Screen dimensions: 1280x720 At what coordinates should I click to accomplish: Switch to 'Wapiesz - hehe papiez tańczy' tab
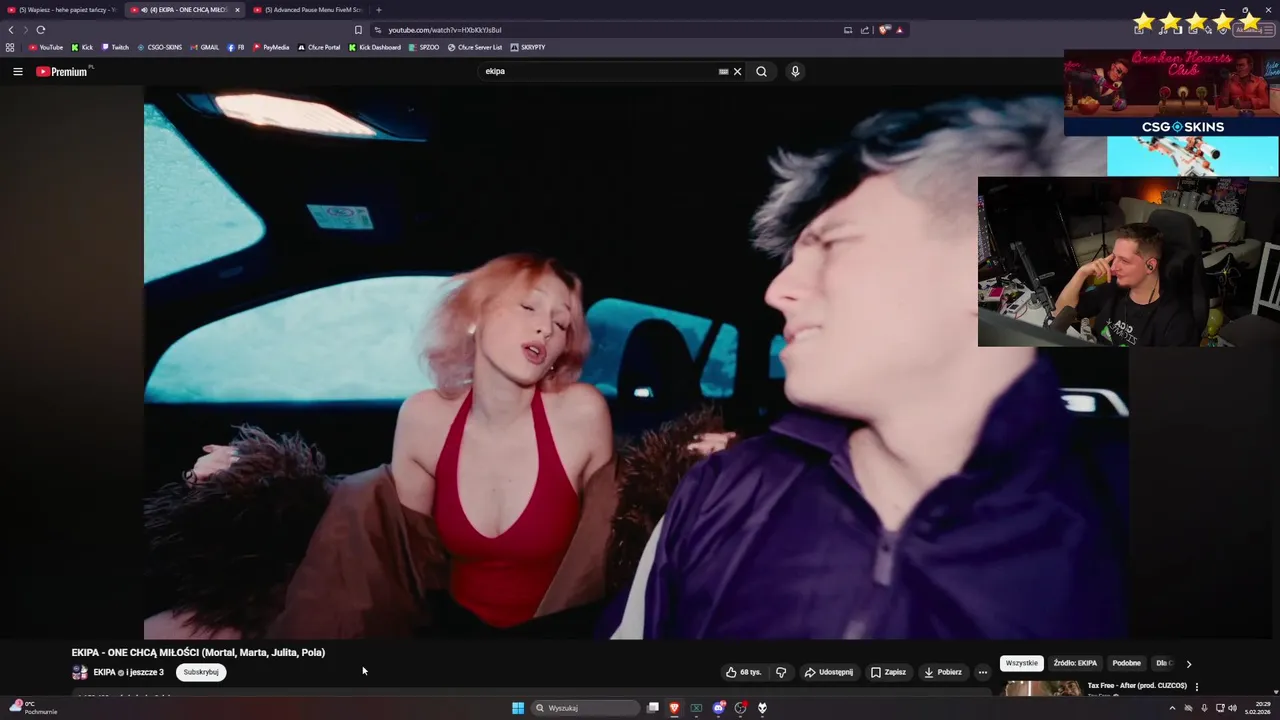tap(60, 9)
